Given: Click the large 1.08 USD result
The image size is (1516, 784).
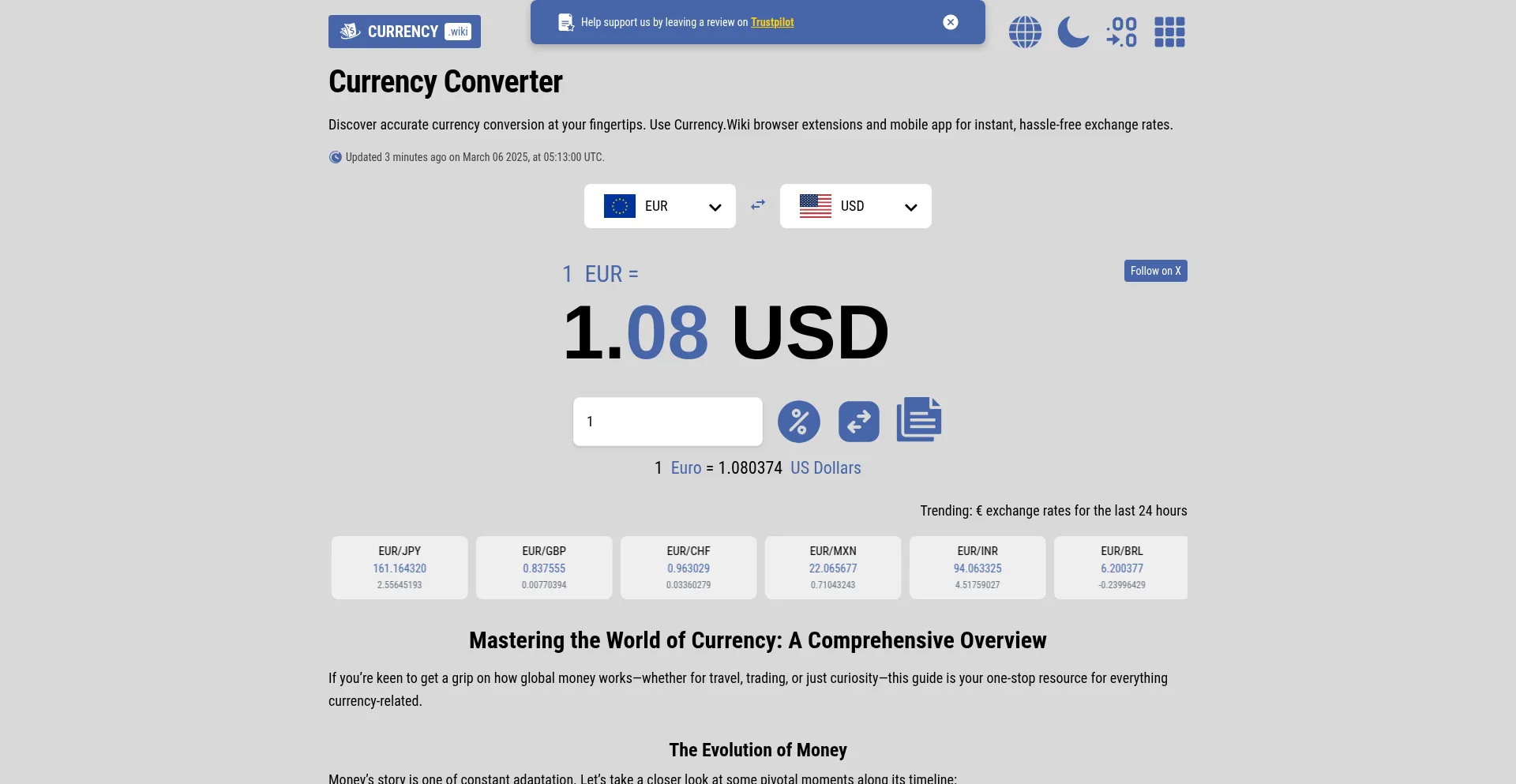Looking at the screenshot, I should click(x=726, y=332).
